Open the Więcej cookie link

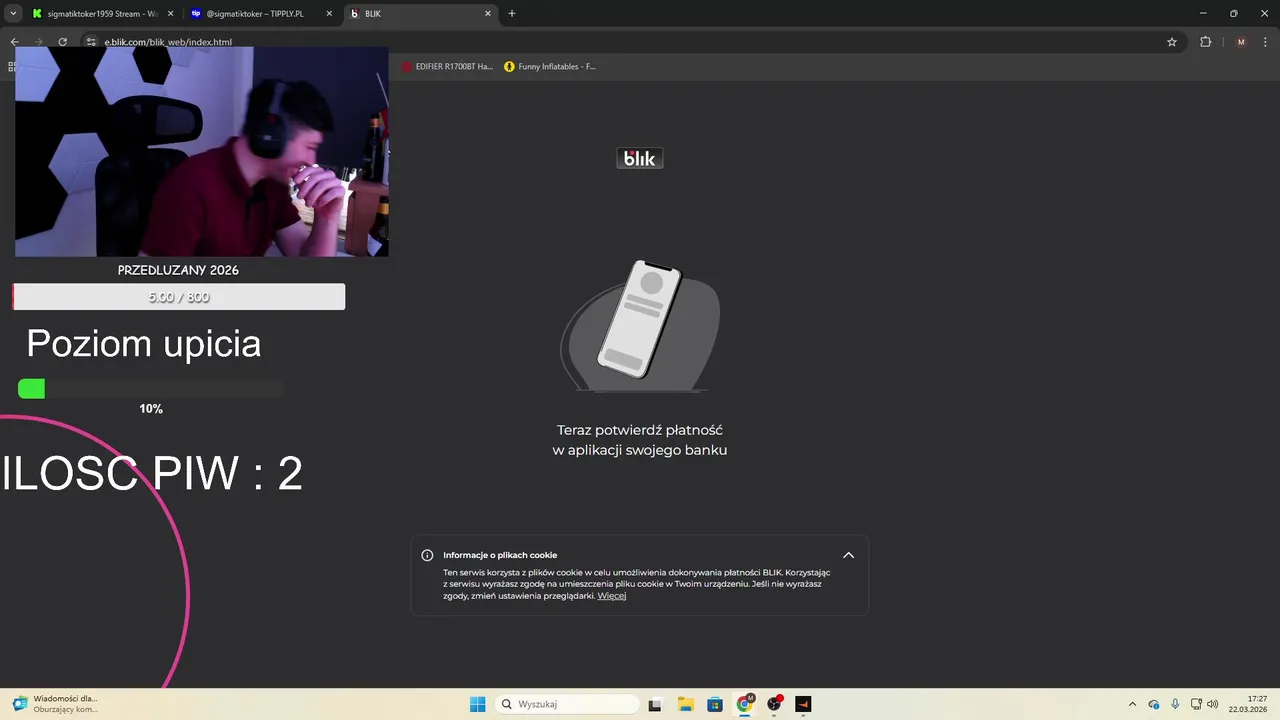pyautogui.click(x=612, y=596)
